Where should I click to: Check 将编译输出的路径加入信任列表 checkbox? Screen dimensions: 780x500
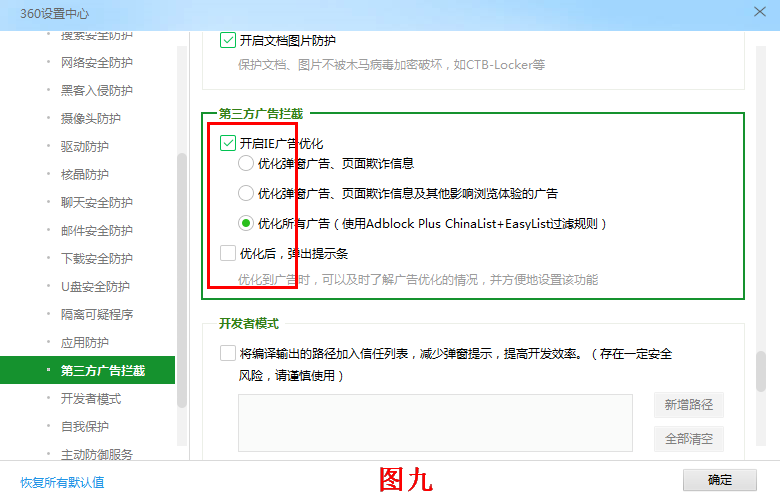click(x=228, y=353)
